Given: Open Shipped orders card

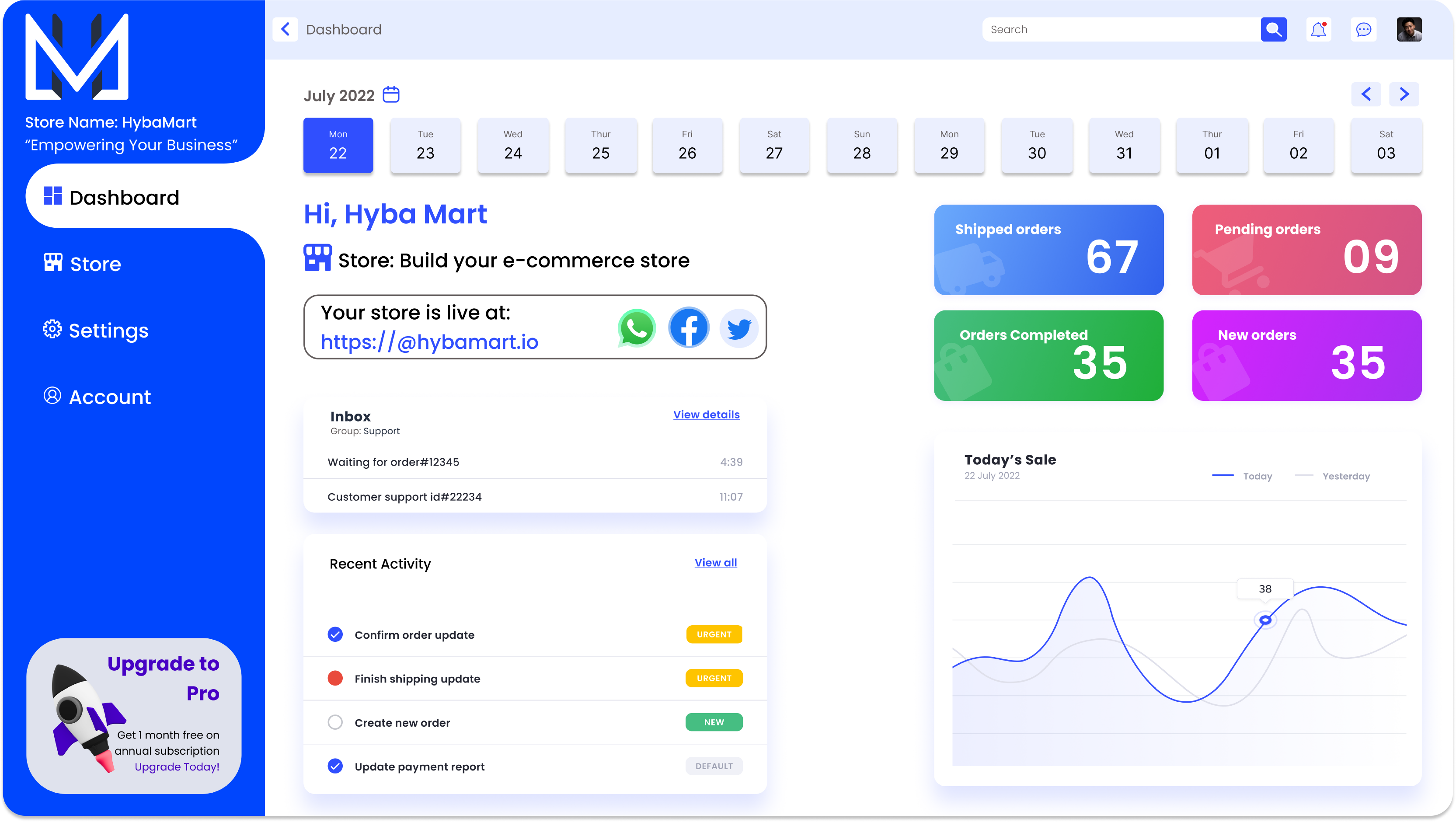Looking at the screenshot, I should 1048,249.
